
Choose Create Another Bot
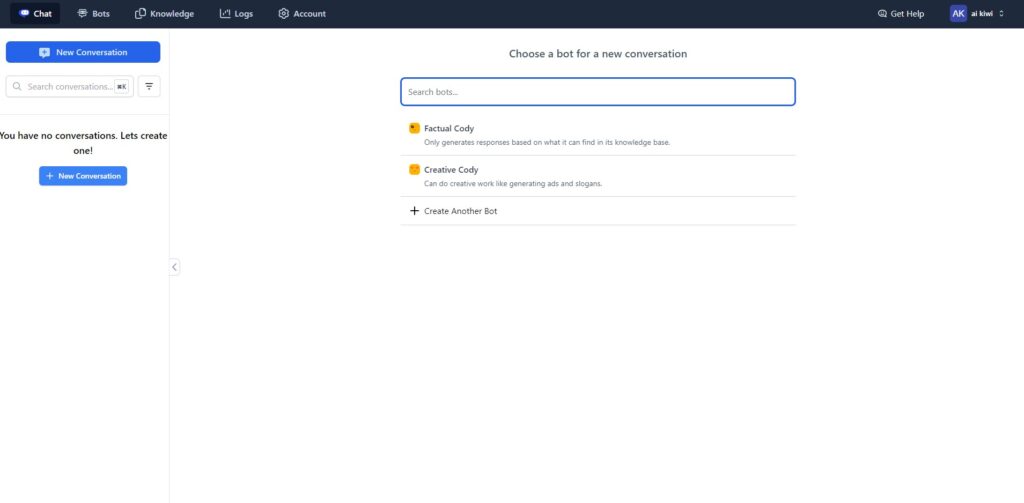pyautogui.click(x=598, y=211)
